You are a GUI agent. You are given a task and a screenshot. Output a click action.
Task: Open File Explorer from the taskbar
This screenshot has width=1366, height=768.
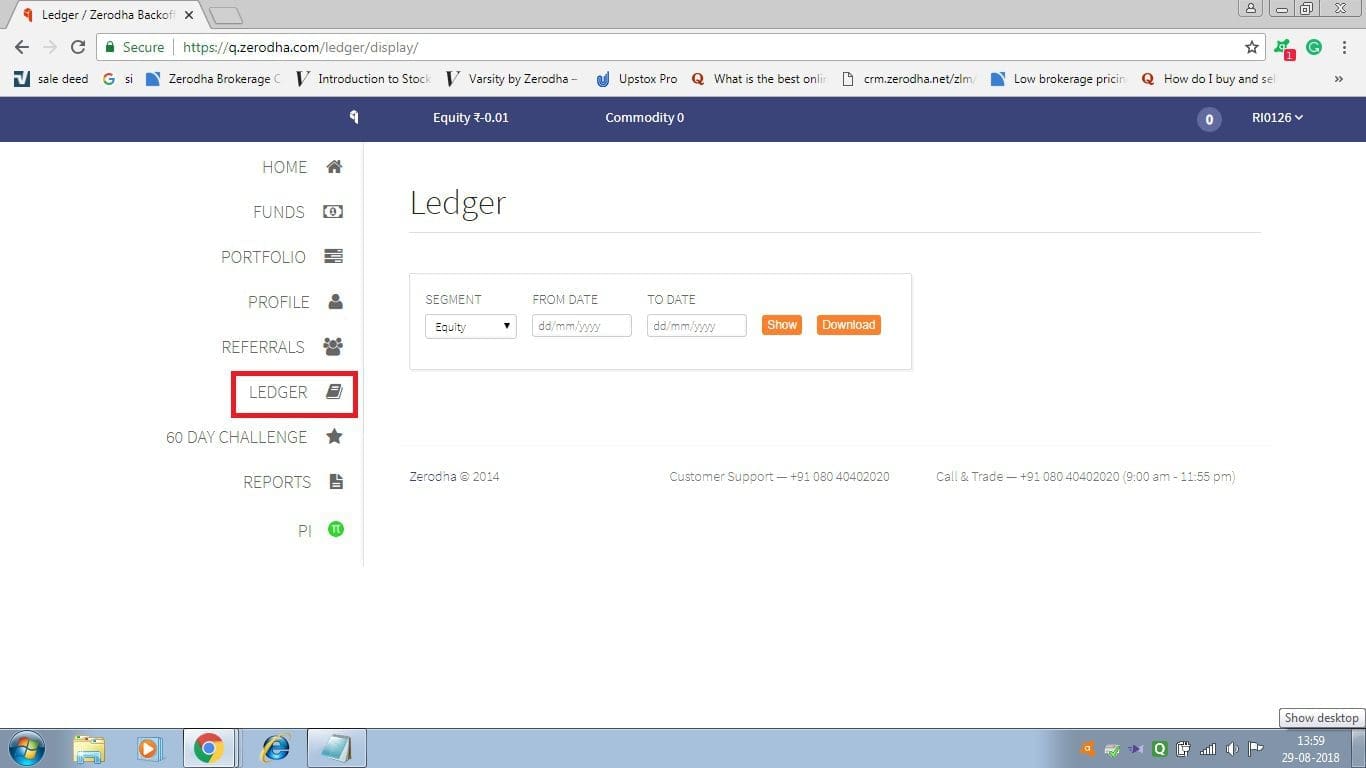[89, 748]
